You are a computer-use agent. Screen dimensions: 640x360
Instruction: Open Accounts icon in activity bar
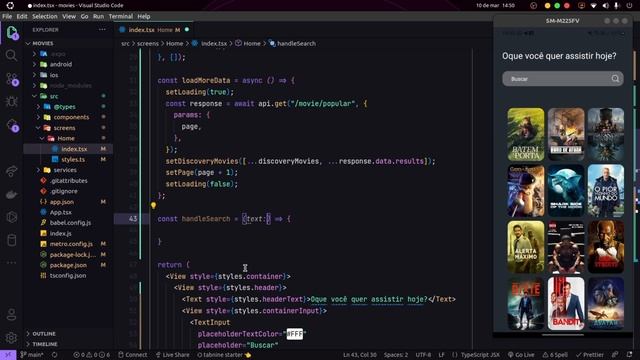click(x=11, y=314)
